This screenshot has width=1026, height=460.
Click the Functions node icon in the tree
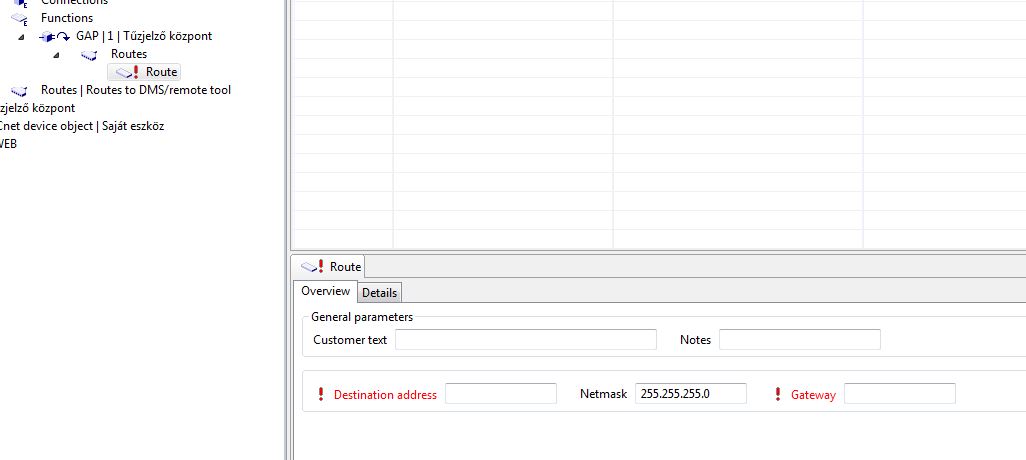19,18
